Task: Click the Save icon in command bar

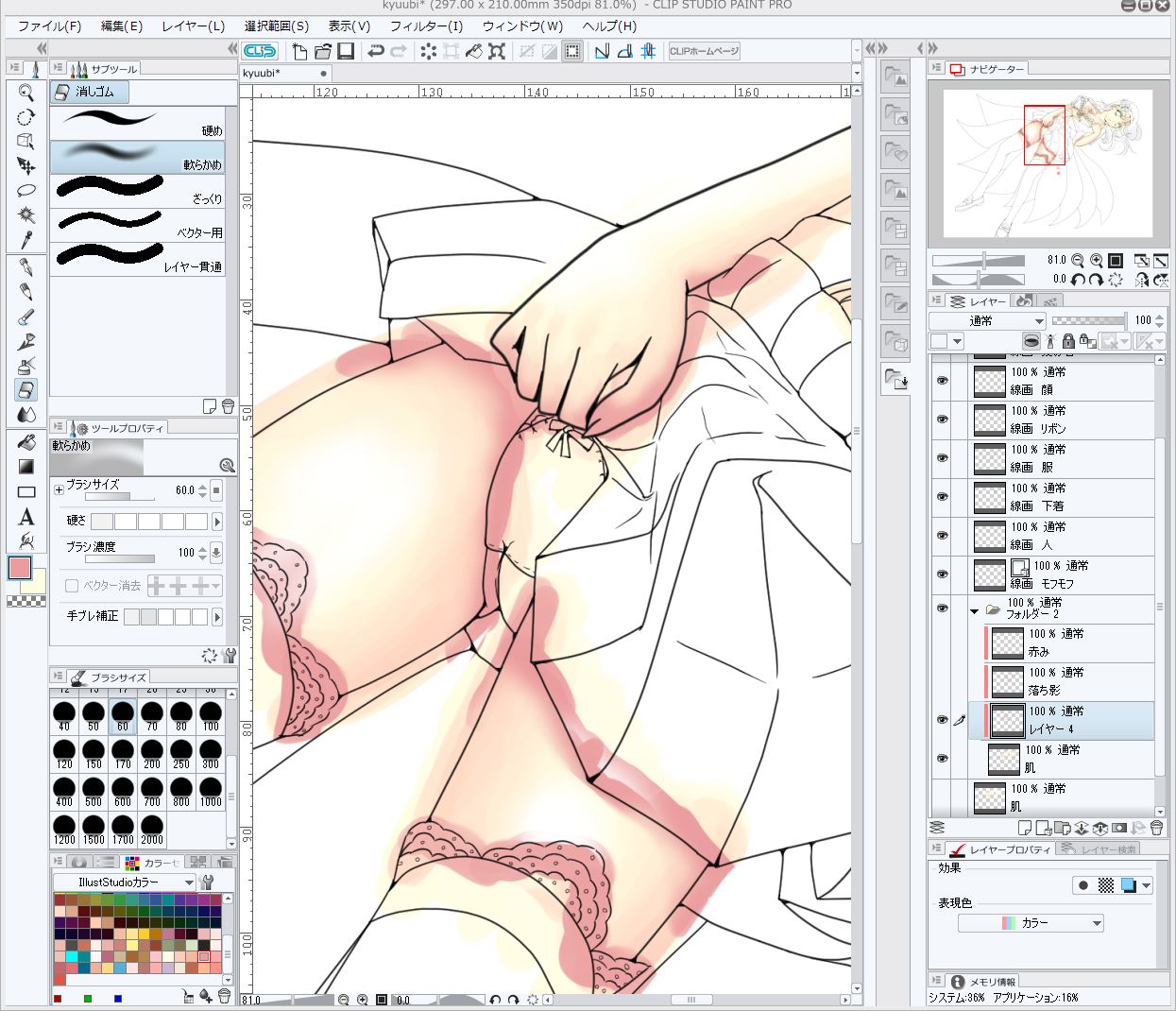Action: 346,51
